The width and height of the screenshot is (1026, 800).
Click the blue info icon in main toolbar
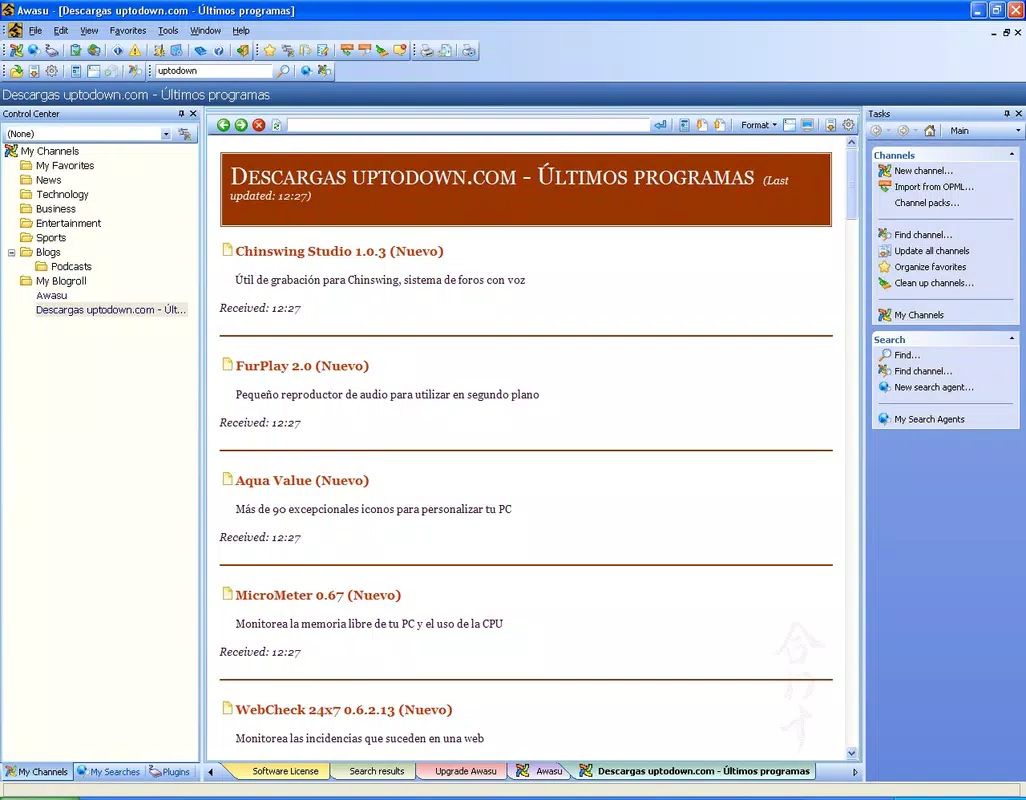coord(118,50)
